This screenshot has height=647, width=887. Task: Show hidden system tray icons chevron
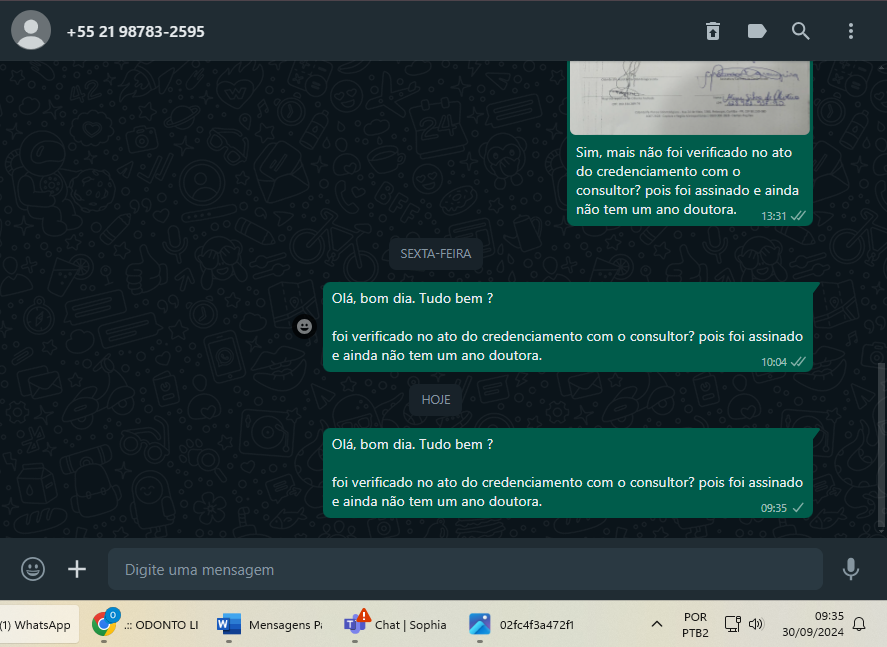pyautogui.click(x=657, y=625)
